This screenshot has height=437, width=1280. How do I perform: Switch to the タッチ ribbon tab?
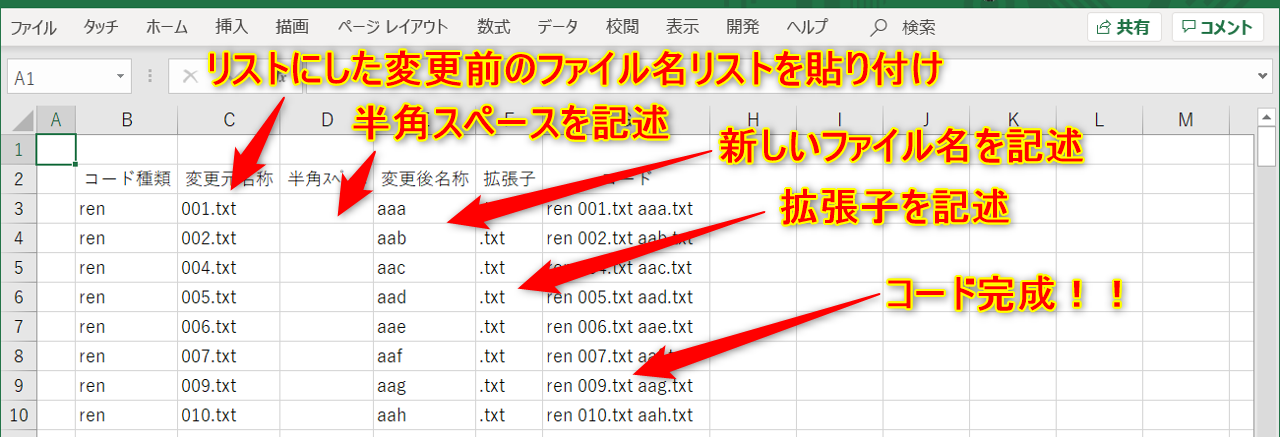tap(100, 27)
